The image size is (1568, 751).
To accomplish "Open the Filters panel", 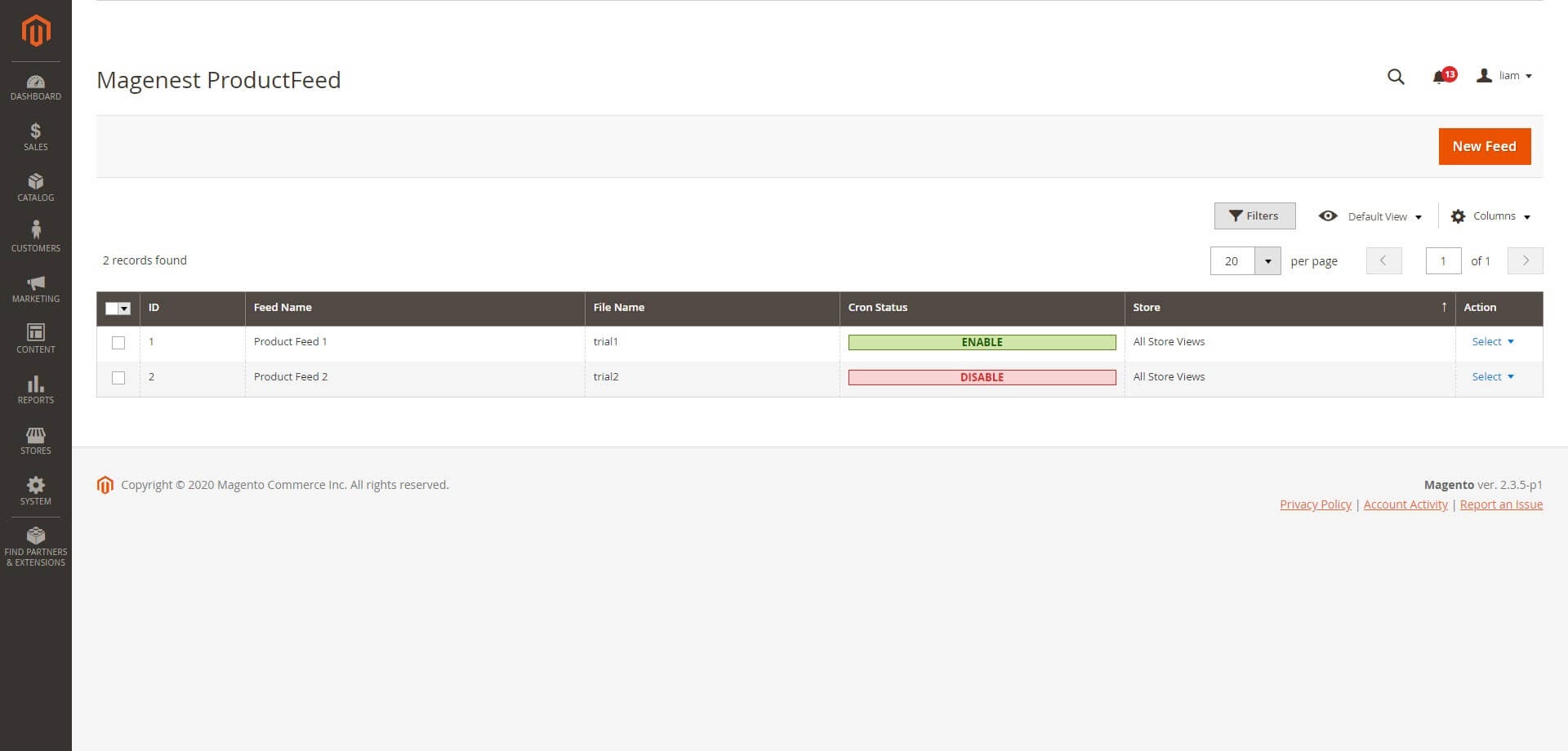I will 1254,216.
